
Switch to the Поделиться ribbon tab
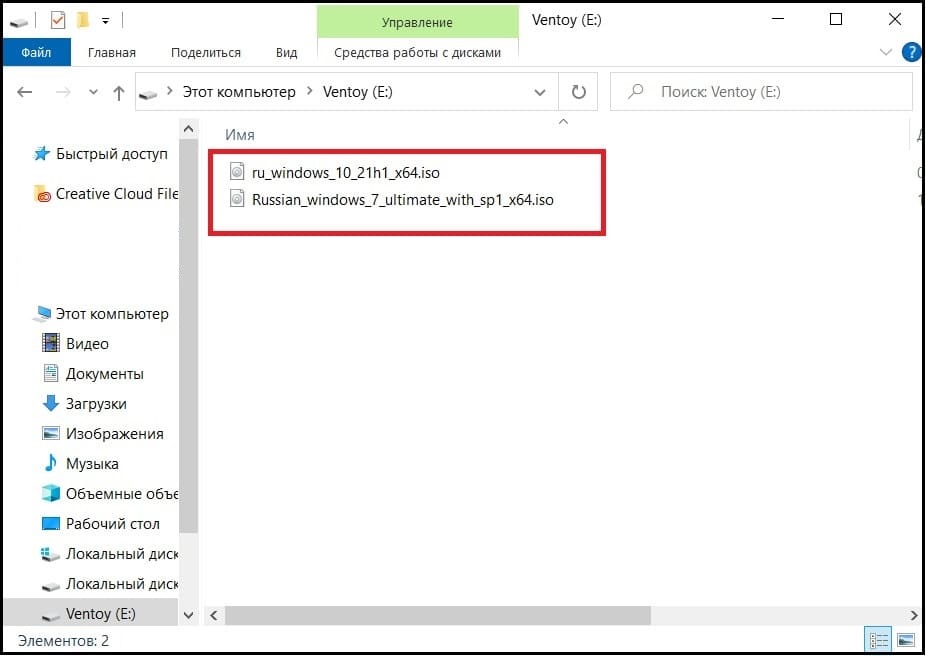click(x=206, y=53)
